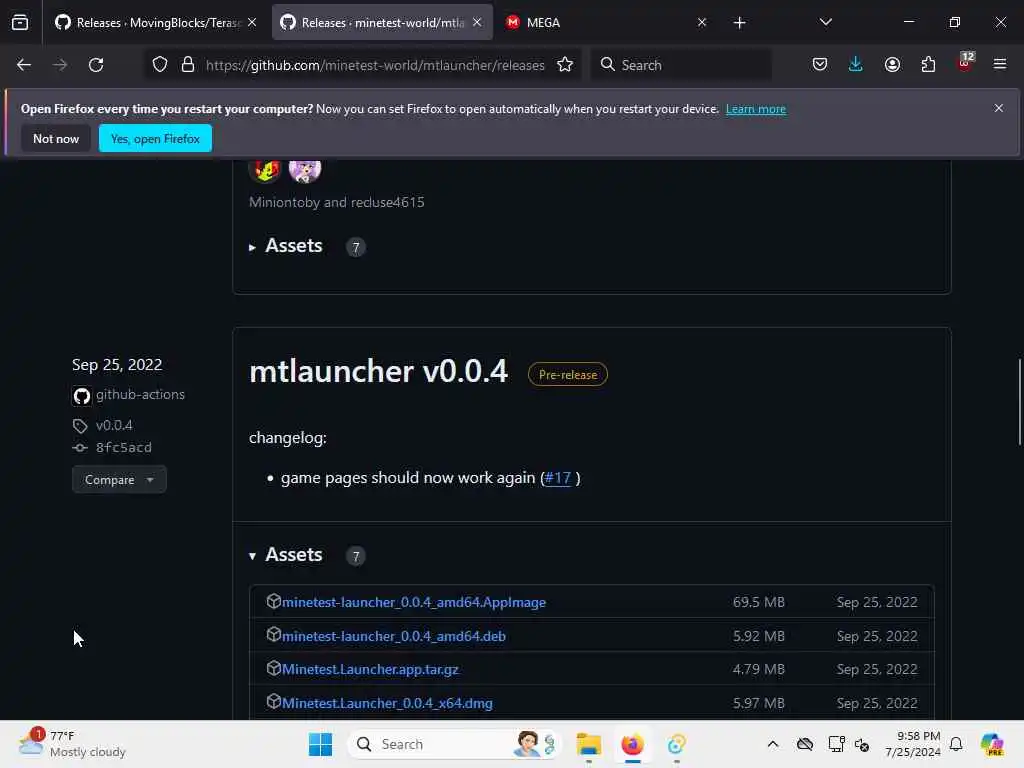1024x768 pixels.
Task: Bookmark this page with star icon
Action: pos(565,65)
